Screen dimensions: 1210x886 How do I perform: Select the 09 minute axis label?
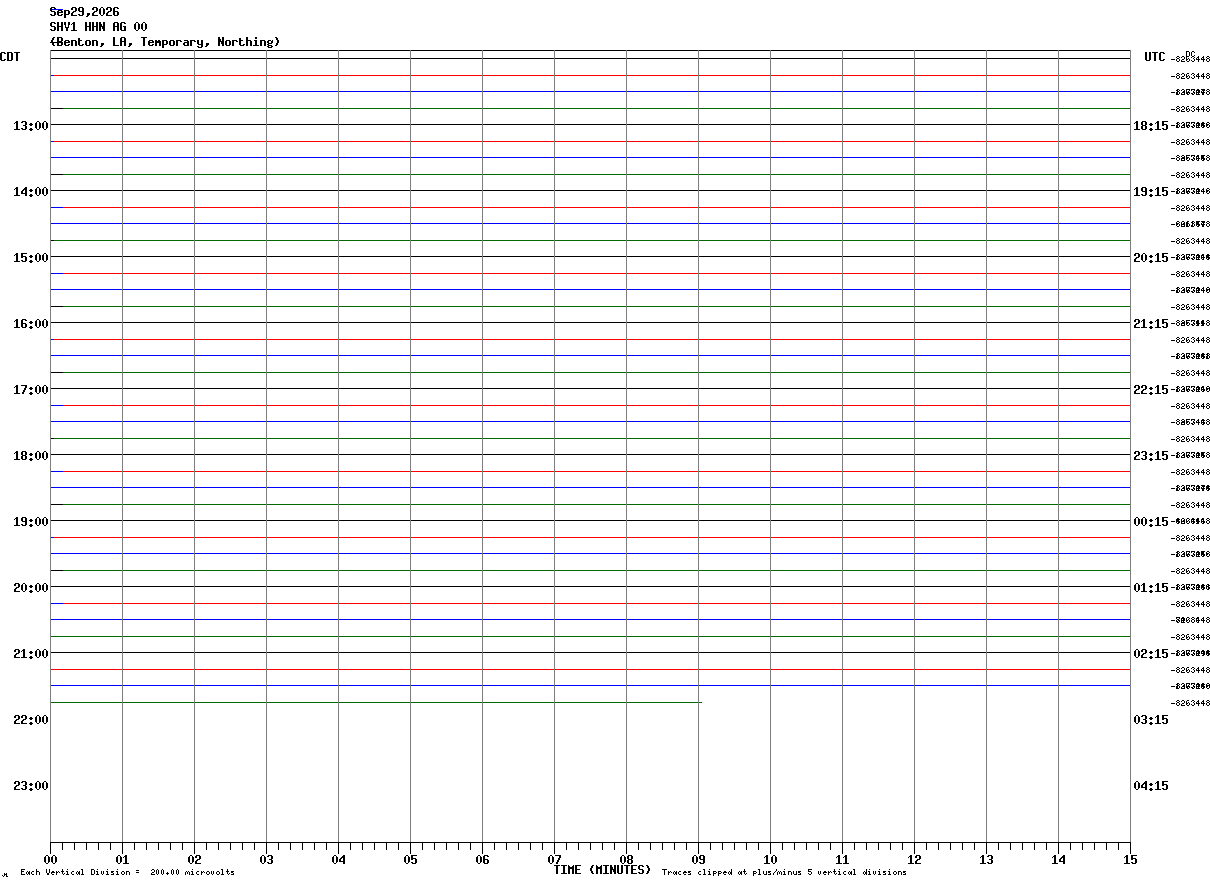pos(698,859)
